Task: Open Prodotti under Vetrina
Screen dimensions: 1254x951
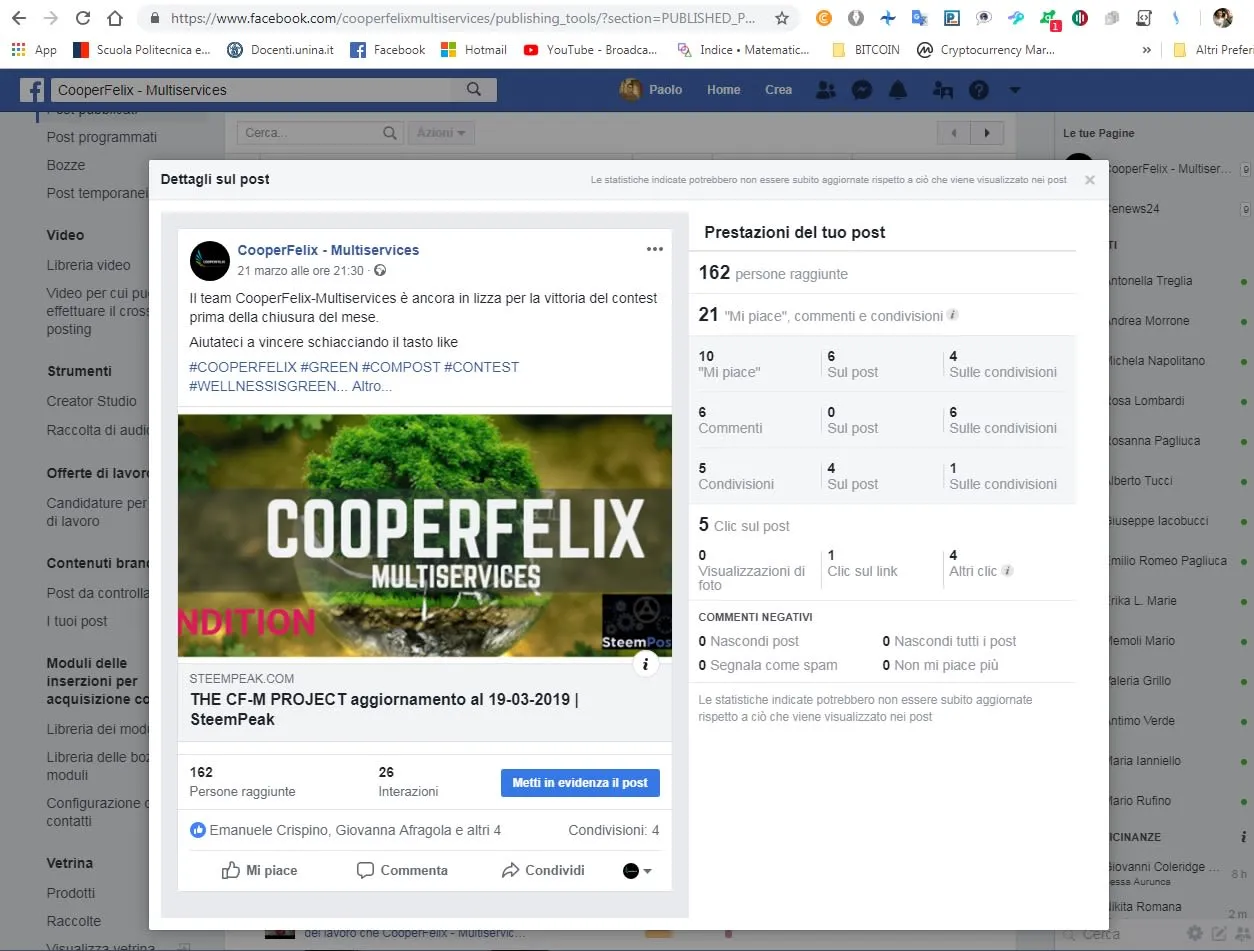Action: pos(71,893)
